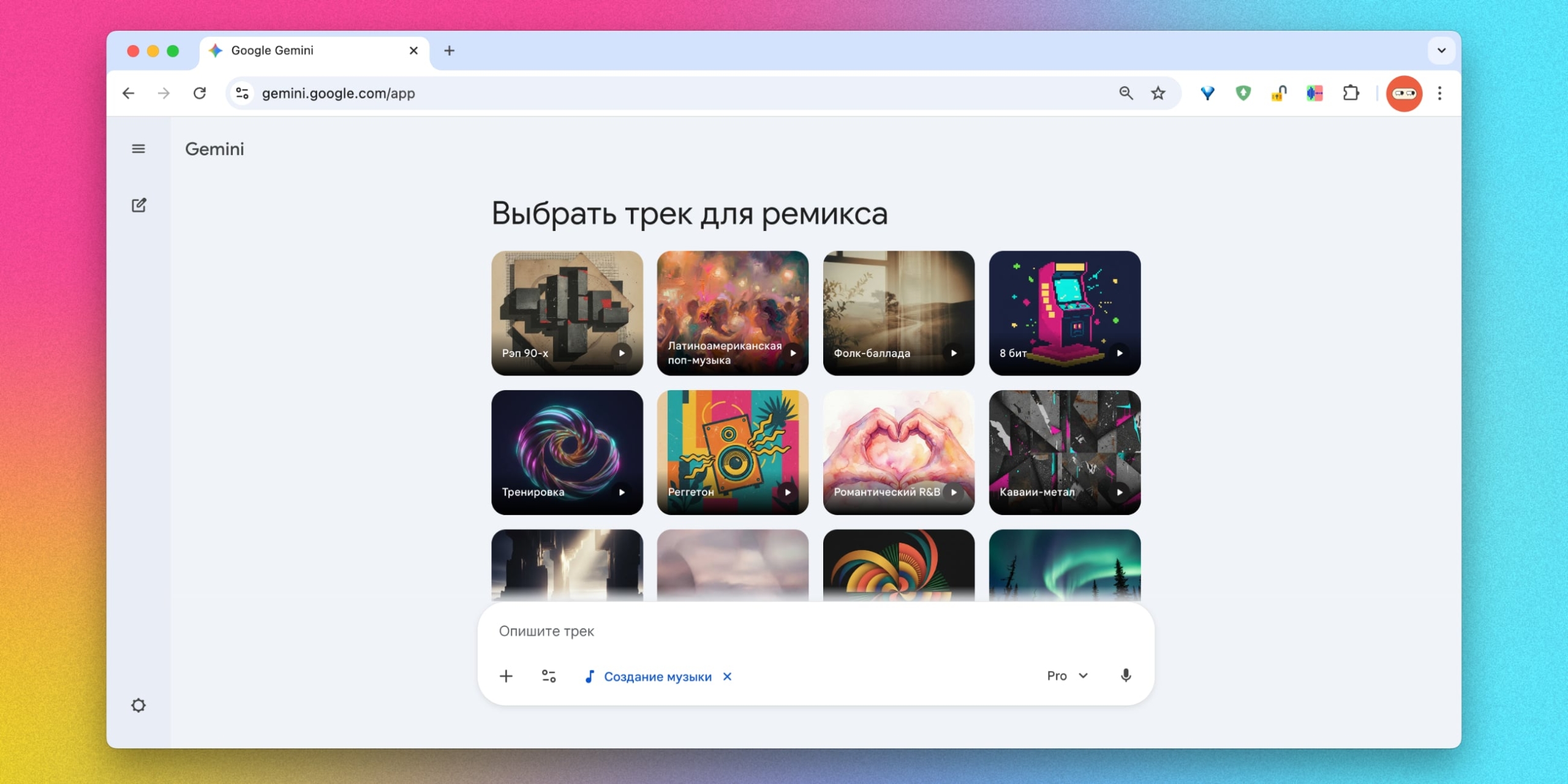The image size is (1568, 784).
Task: View site information in the address bar
Action: (x=241, y=93)
